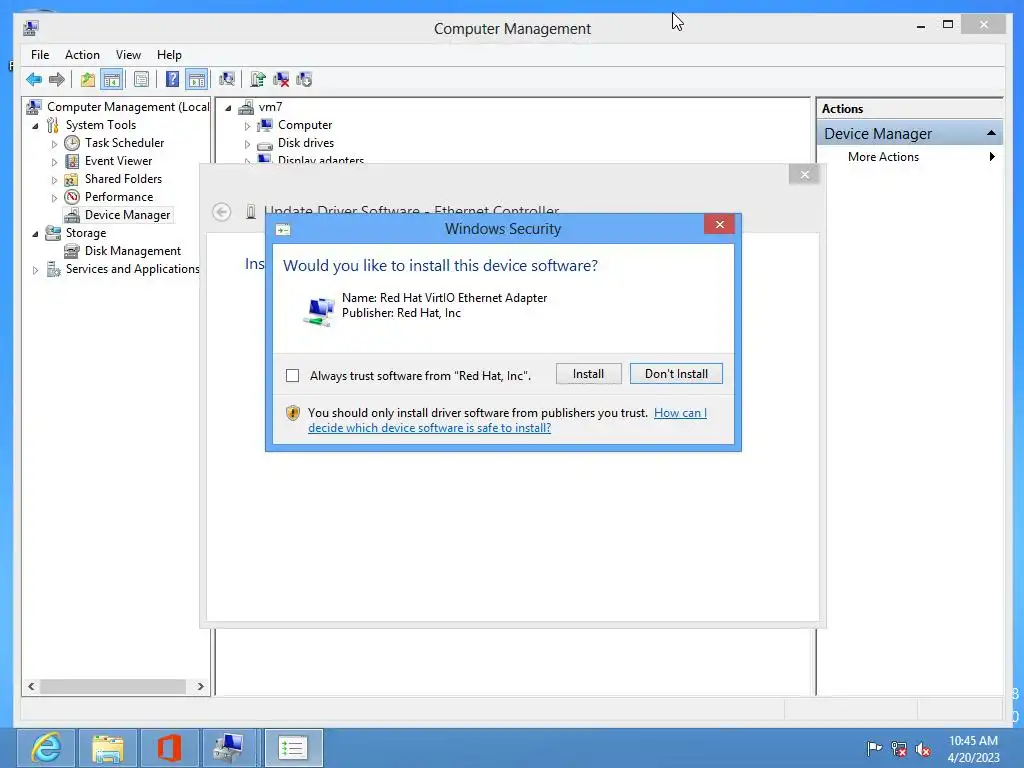Viewport: 1024px width, 768px height.
Task: Click More Actions in Actions pane
Action: pyautogui.click(x=883, y=157)
